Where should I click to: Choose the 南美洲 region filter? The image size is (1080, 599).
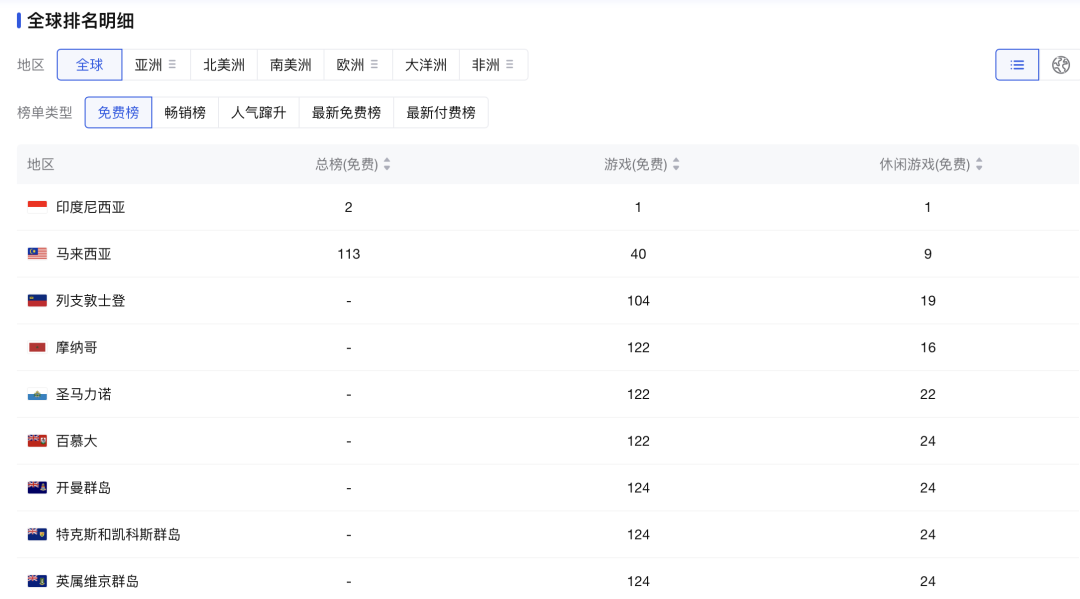click(291, 65)
